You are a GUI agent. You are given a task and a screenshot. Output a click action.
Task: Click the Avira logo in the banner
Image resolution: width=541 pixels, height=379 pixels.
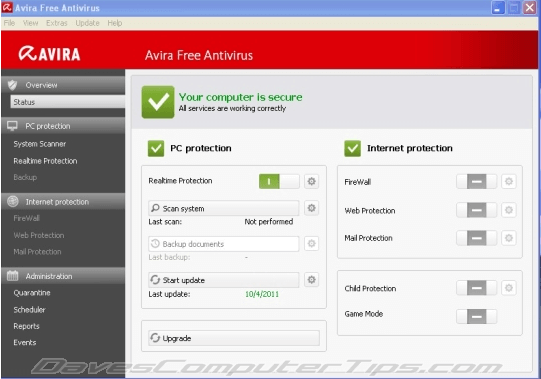(x=49, y=54)
